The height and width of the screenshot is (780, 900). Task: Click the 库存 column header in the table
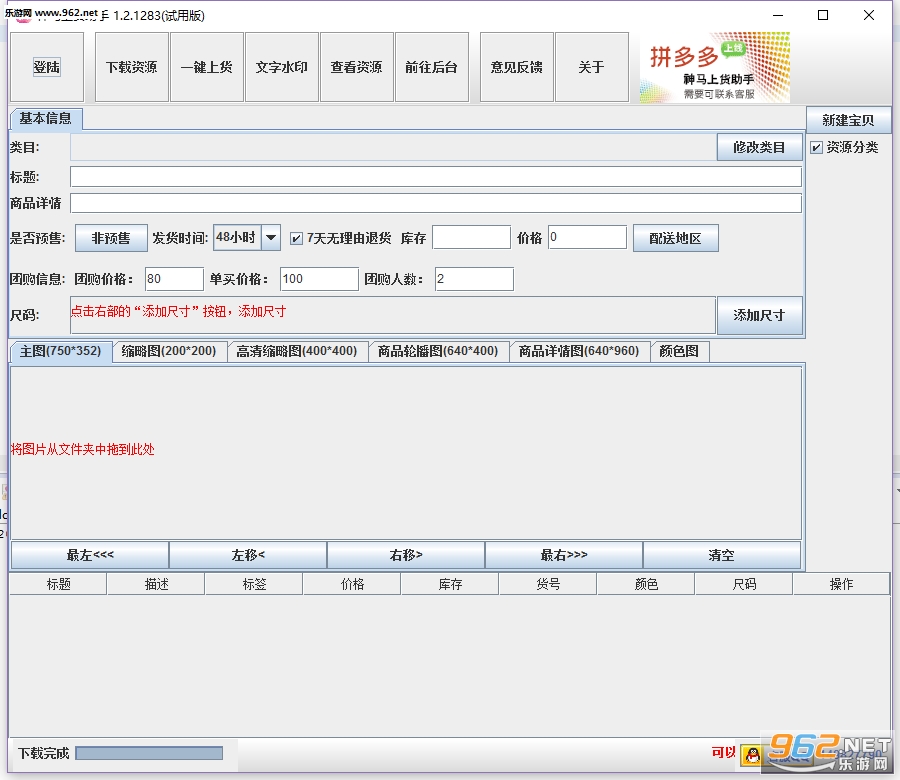(450, 584)
